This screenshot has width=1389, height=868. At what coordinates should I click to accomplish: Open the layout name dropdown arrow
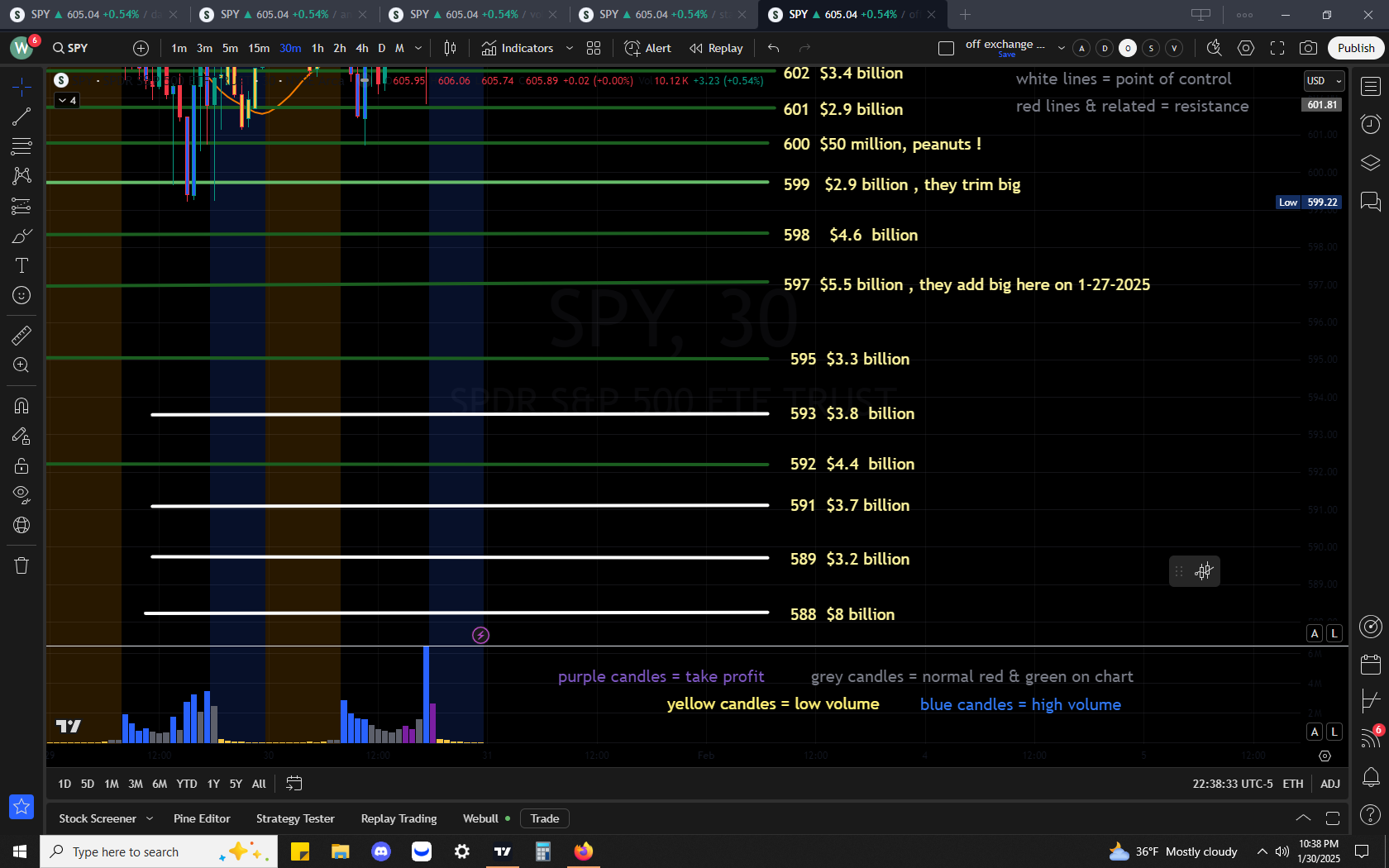click(1061, 48)
